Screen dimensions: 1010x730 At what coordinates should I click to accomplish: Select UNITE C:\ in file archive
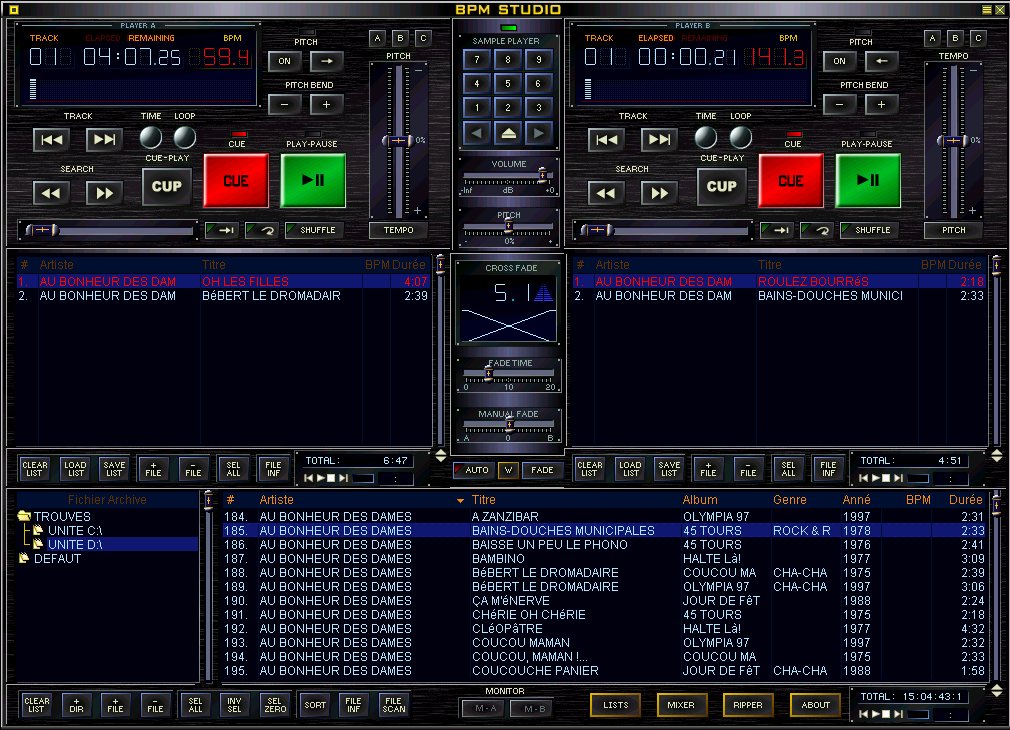75,531
